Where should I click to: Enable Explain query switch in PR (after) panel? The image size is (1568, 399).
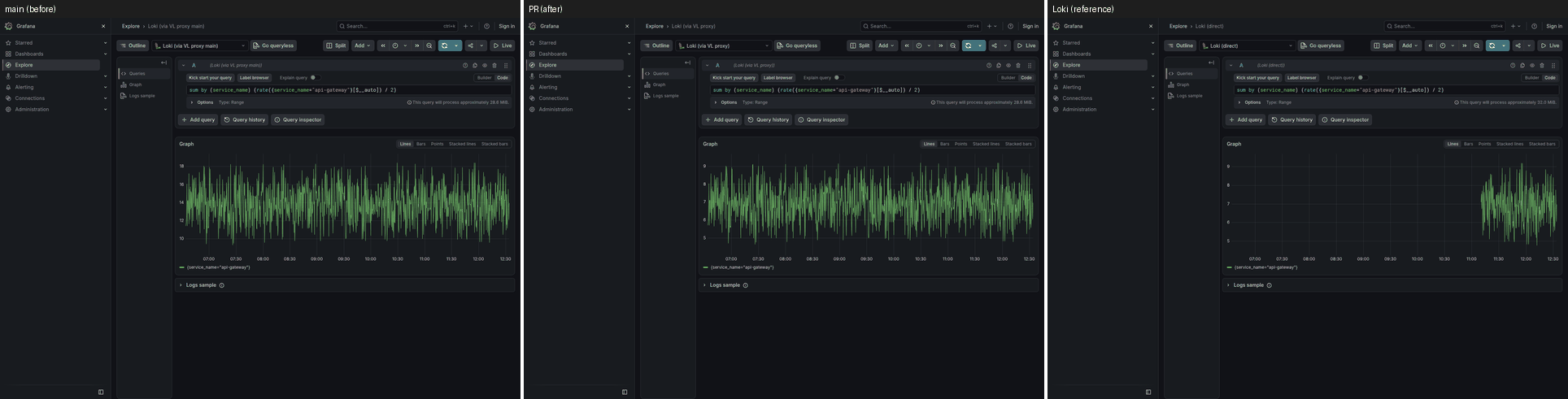click(838, 78)
